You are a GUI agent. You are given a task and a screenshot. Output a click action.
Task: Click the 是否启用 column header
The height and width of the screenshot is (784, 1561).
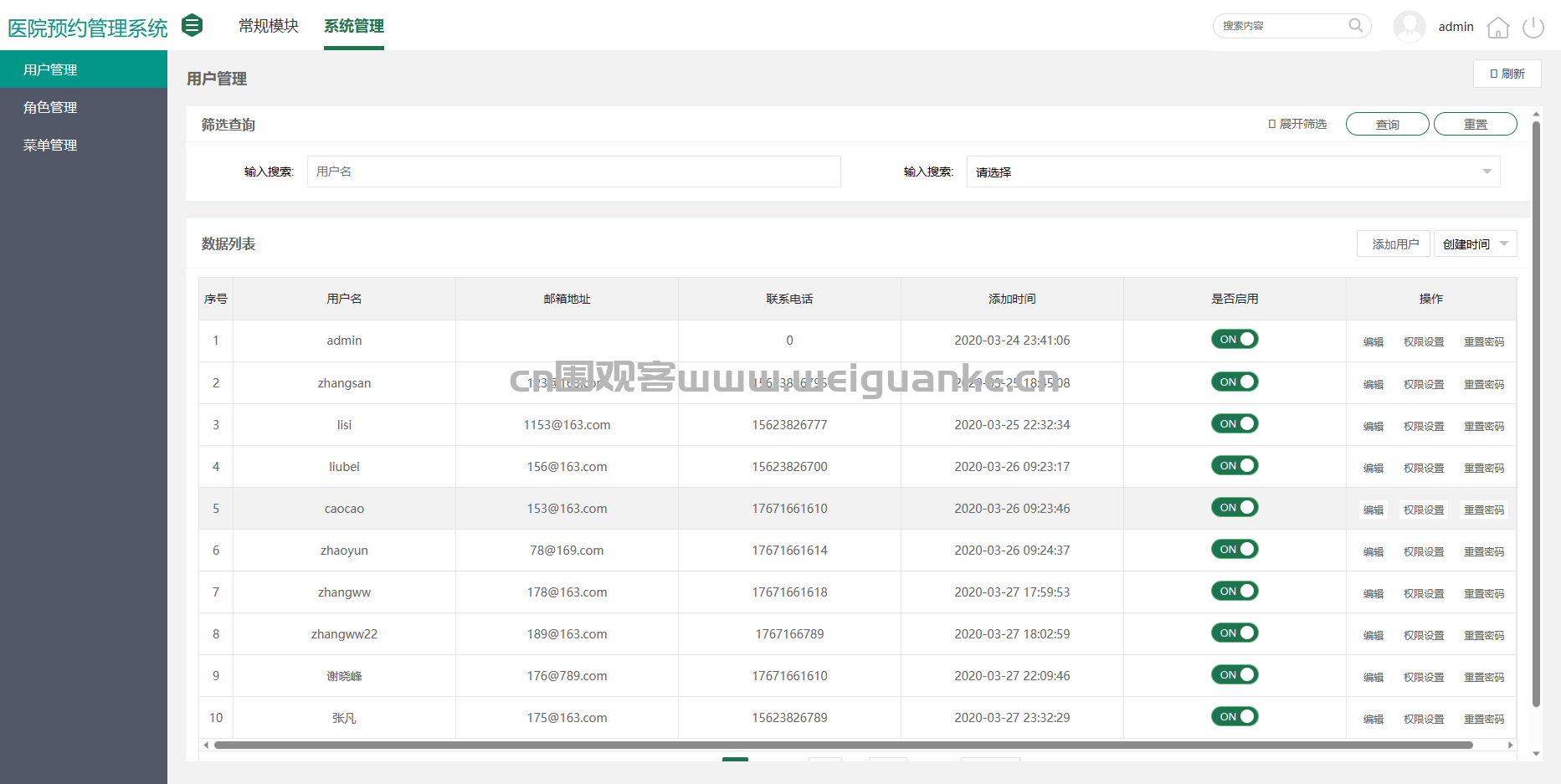(1235, 299)
